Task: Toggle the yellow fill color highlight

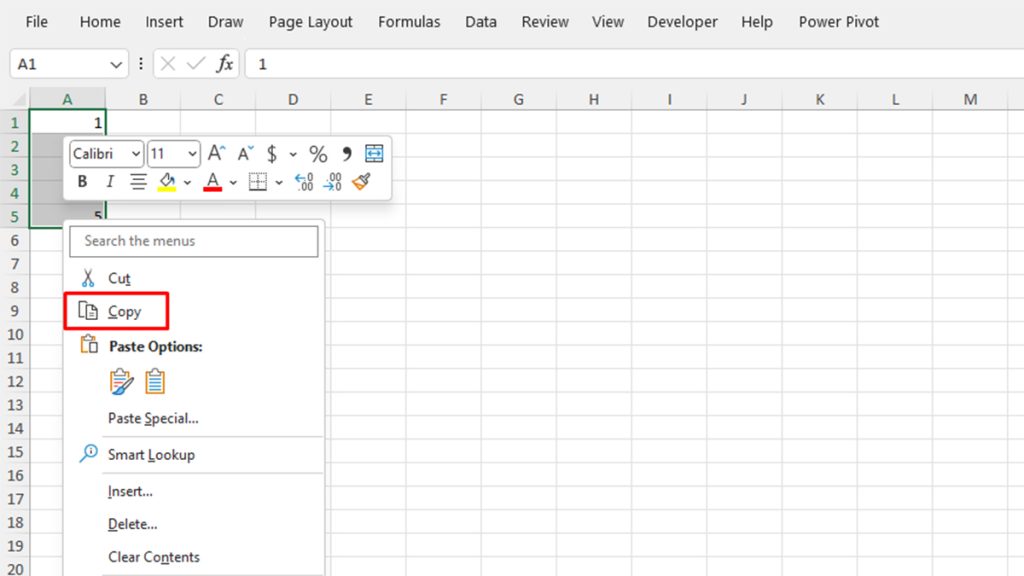Action: pos(168,181)
